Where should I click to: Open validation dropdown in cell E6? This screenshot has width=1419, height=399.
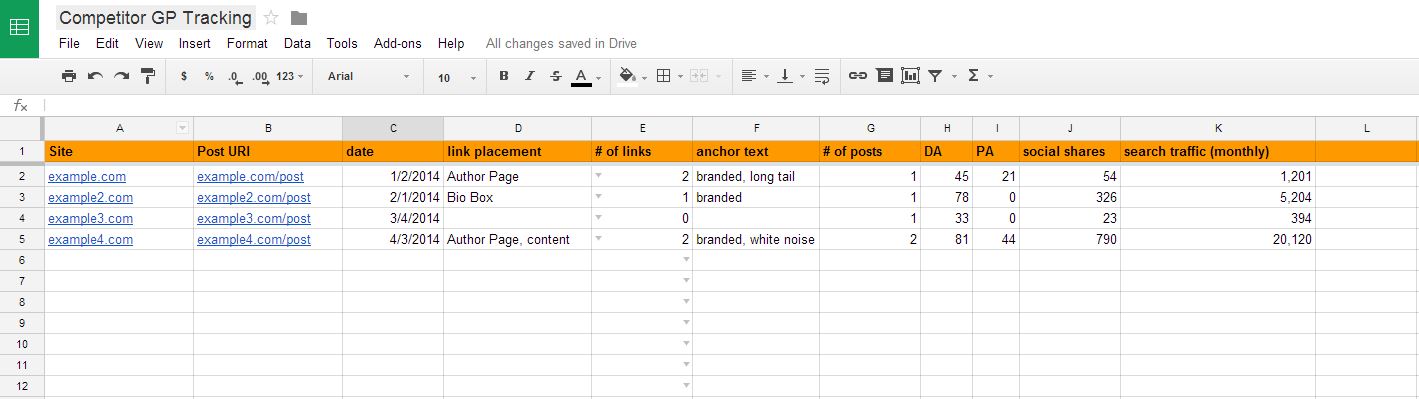[685, 259]
